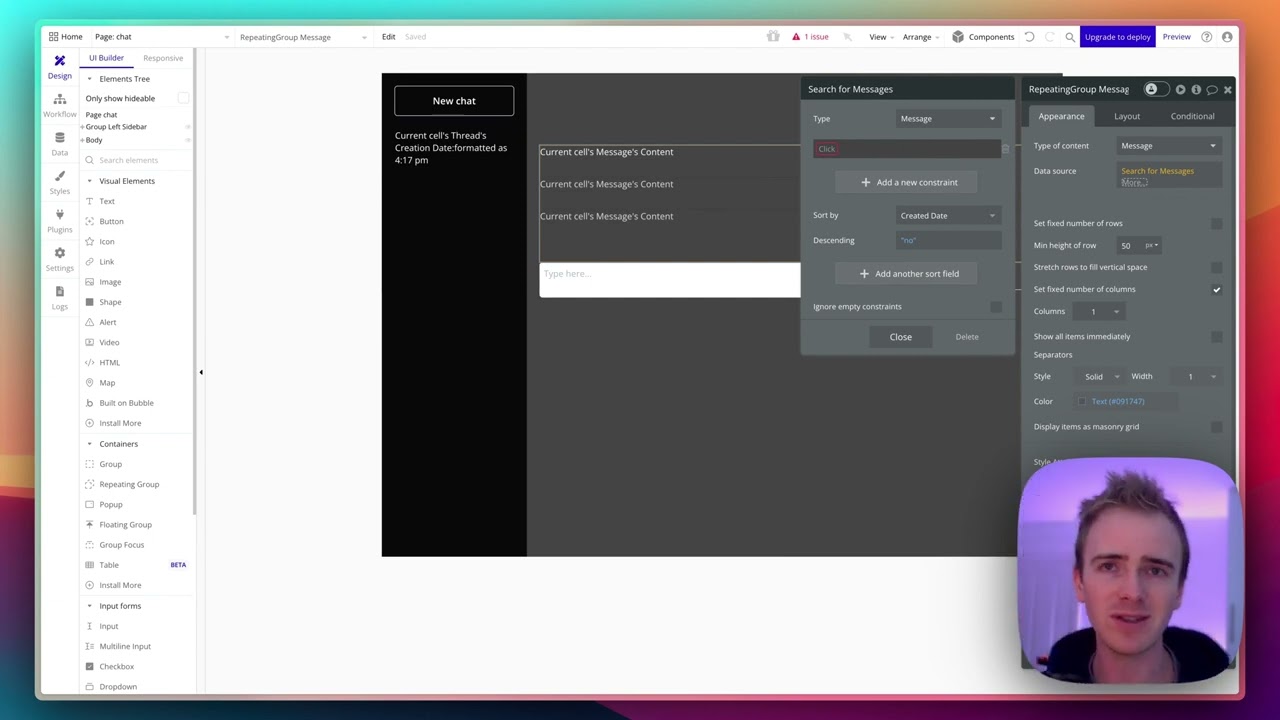Click Add another sort field button
Image resolution: width=1280 pixels, height=720 pixels.
(908, 274)
